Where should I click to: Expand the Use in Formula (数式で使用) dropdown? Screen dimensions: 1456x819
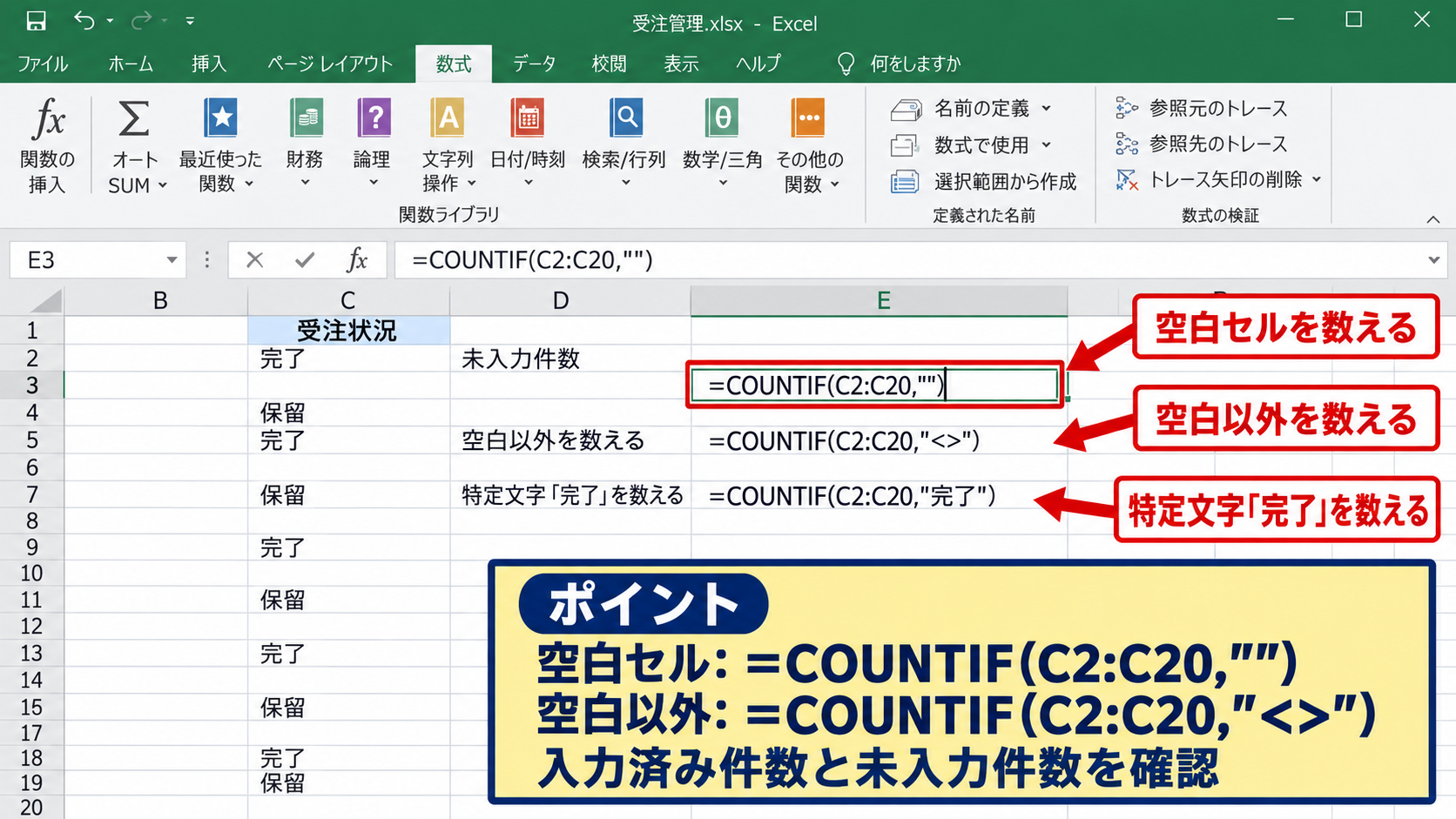1047,145
